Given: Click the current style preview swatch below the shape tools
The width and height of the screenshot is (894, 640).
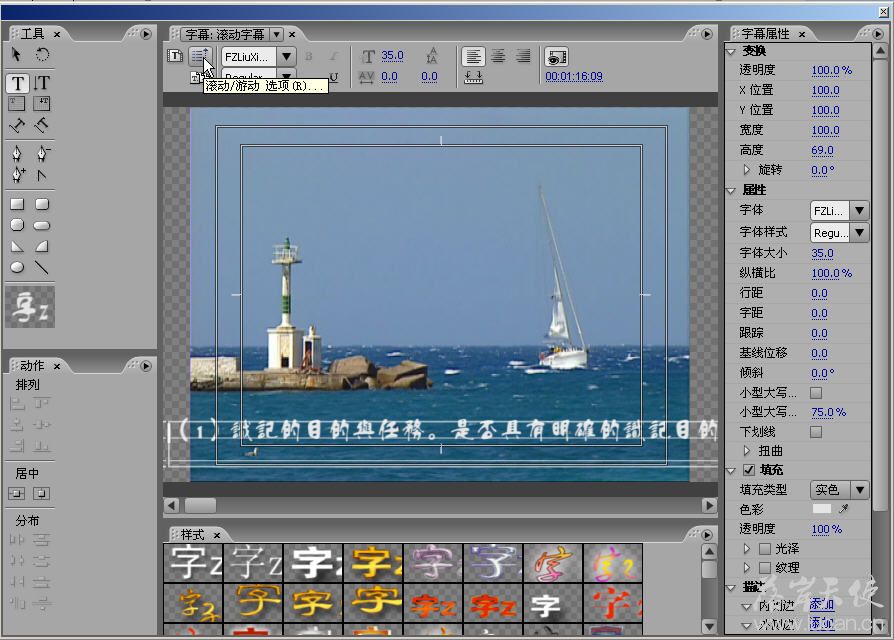Looking at the screenshot, I should click(x=30, y=307).
